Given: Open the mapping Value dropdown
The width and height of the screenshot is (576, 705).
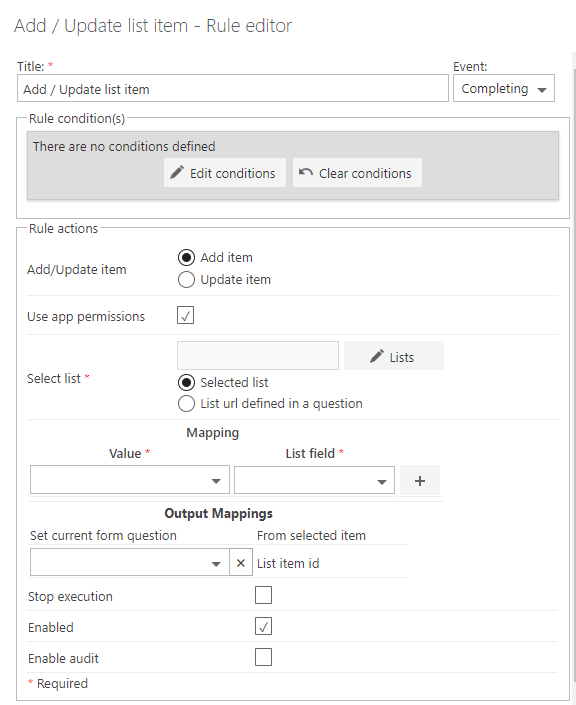Looking at the screenshot, I should point(129,480).
